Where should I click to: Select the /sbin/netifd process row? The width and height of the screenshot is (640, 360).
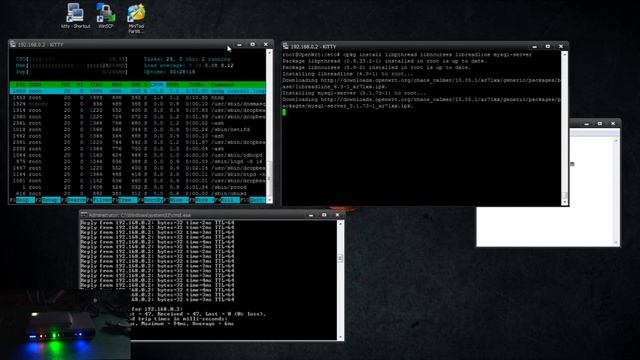pyautogui.click(x=138, y=129)
